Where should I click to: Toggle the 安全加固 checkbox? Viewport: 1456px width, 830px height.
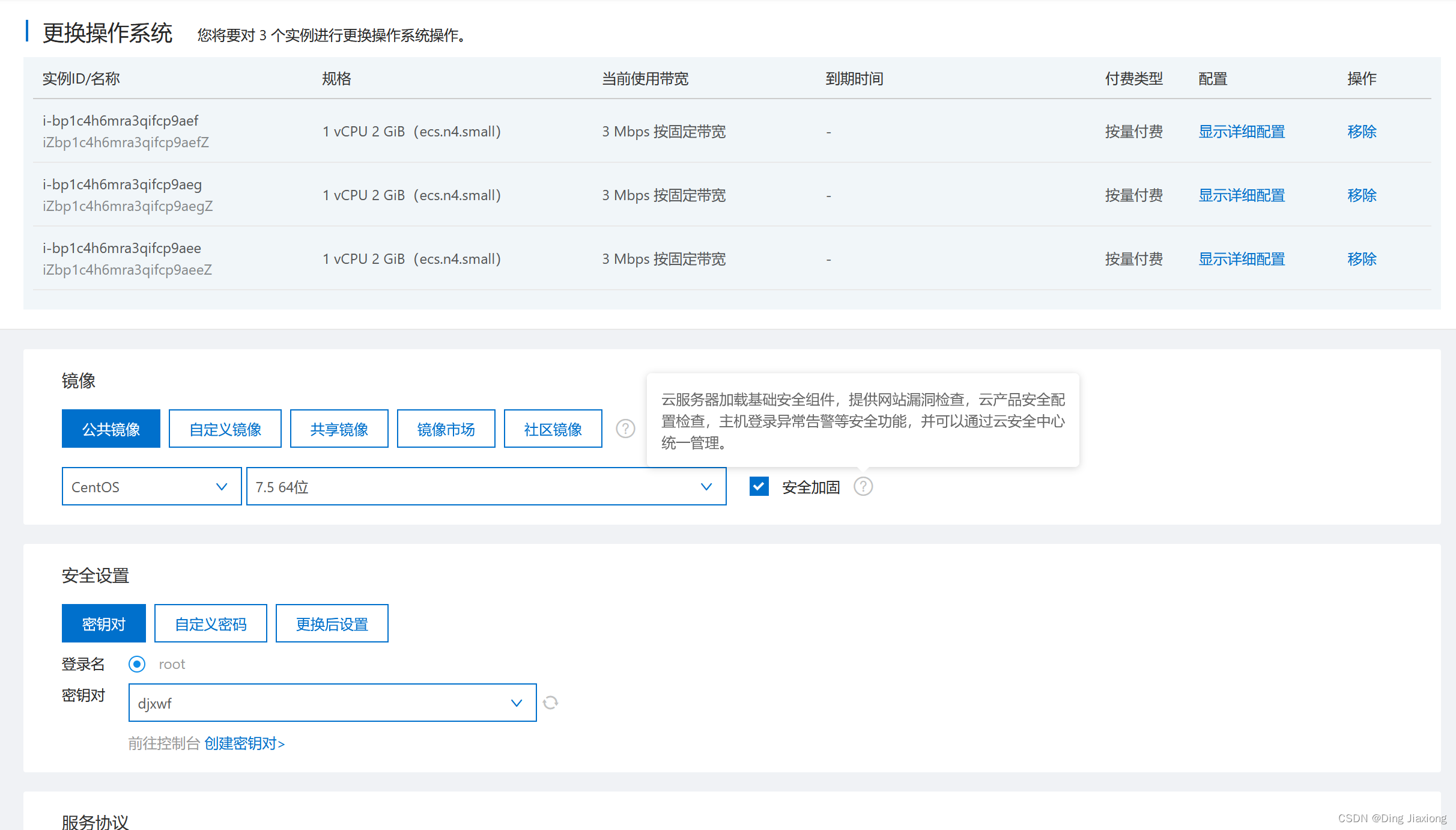(759, 486)
